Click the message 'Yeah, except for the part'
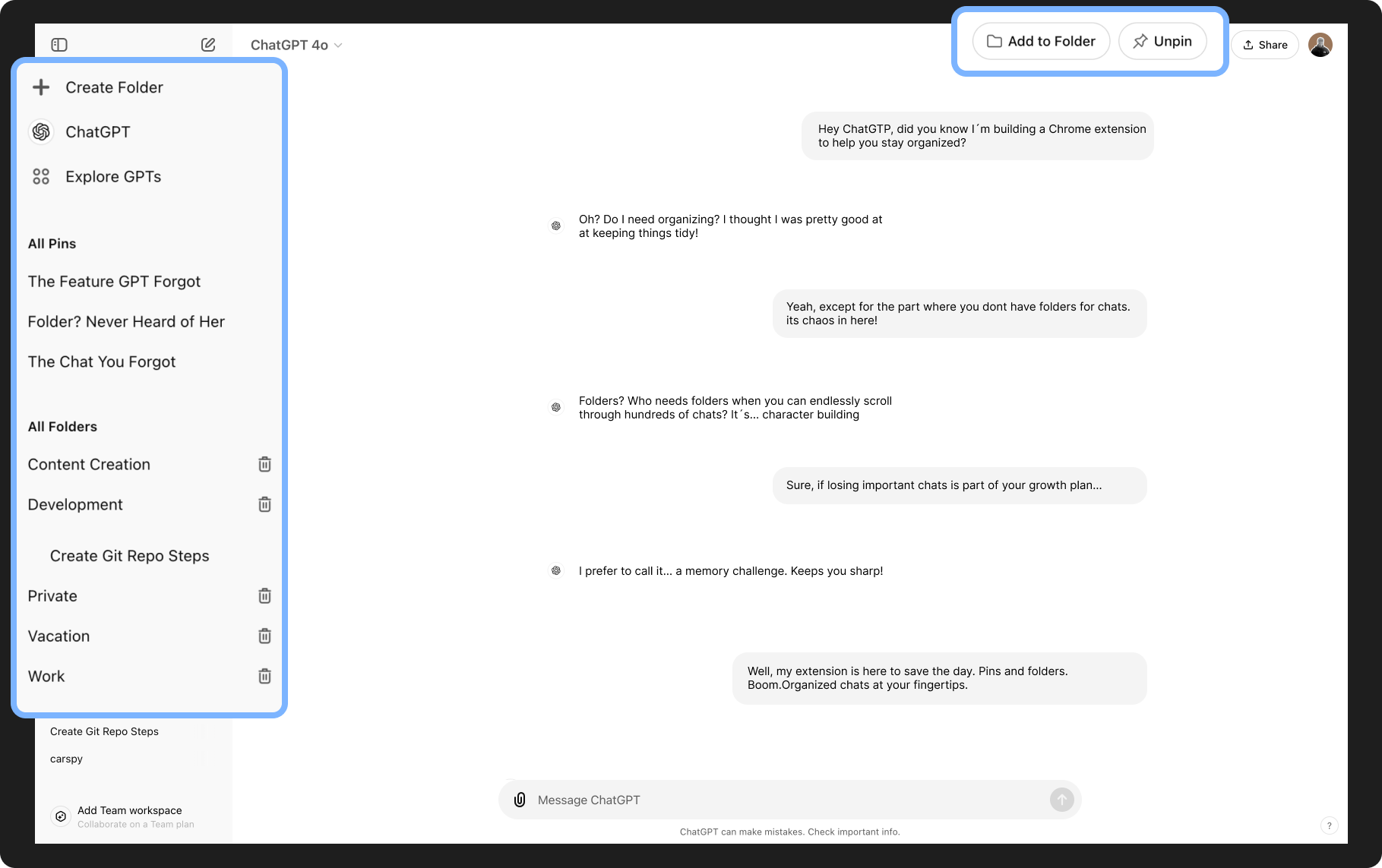The image size is (1382, 868). 960,314
